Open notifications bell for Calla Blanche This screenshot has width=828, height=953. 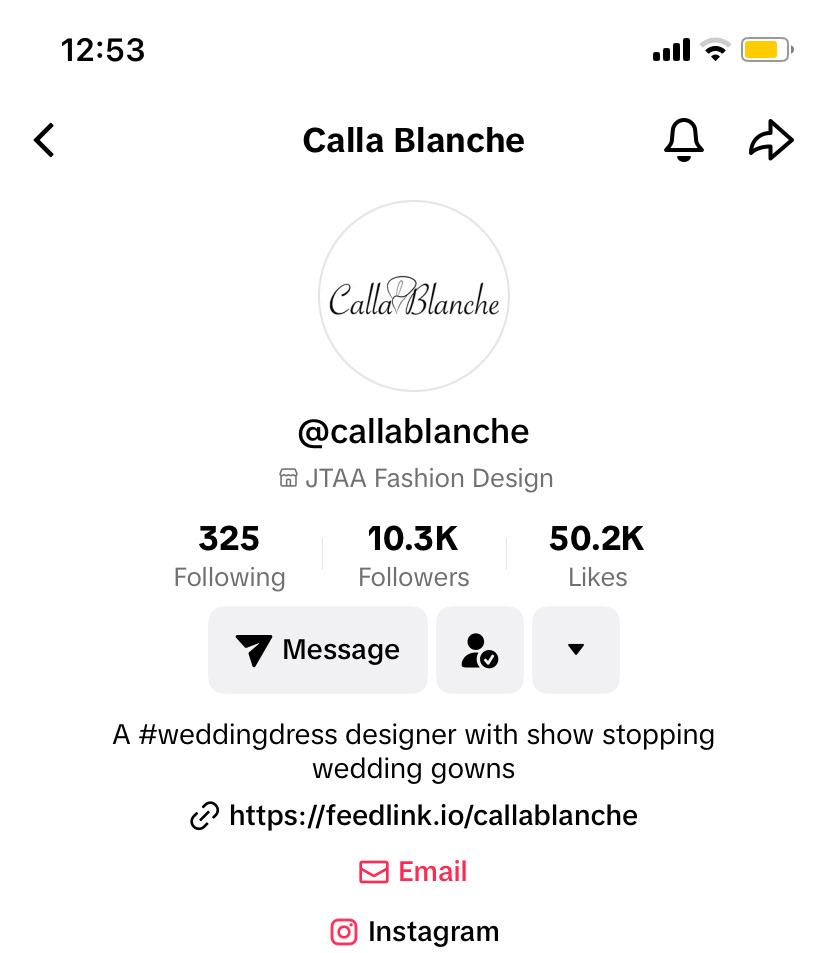(684, 141)
